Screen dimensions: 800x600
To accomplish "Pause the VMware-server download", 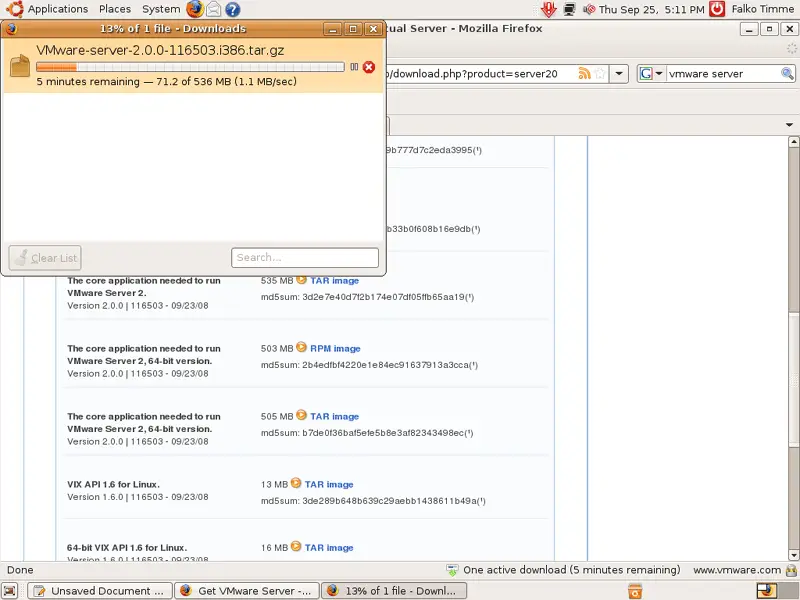I will point(354,67).
